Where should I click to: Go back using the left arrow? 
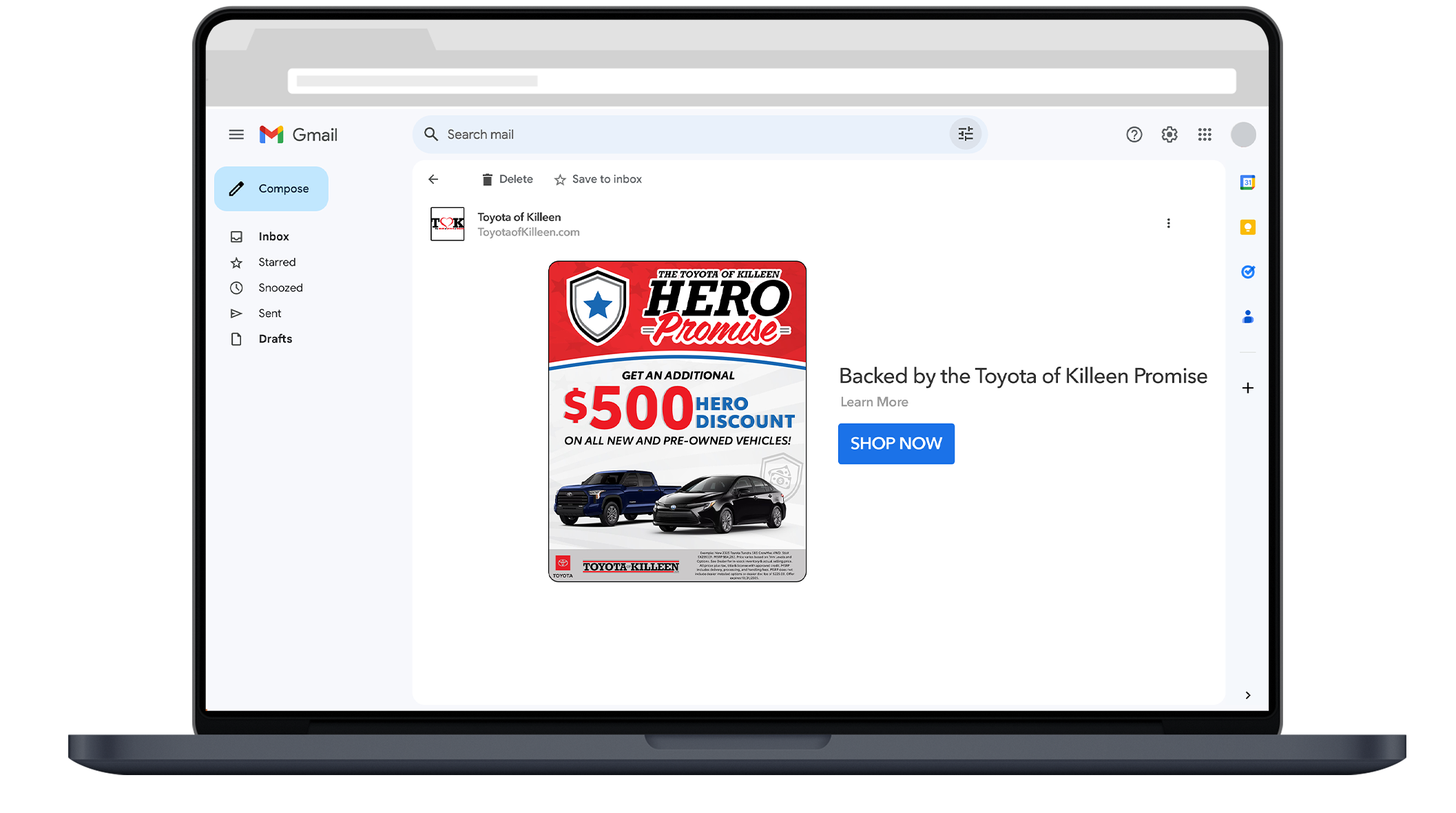point(433,179)
